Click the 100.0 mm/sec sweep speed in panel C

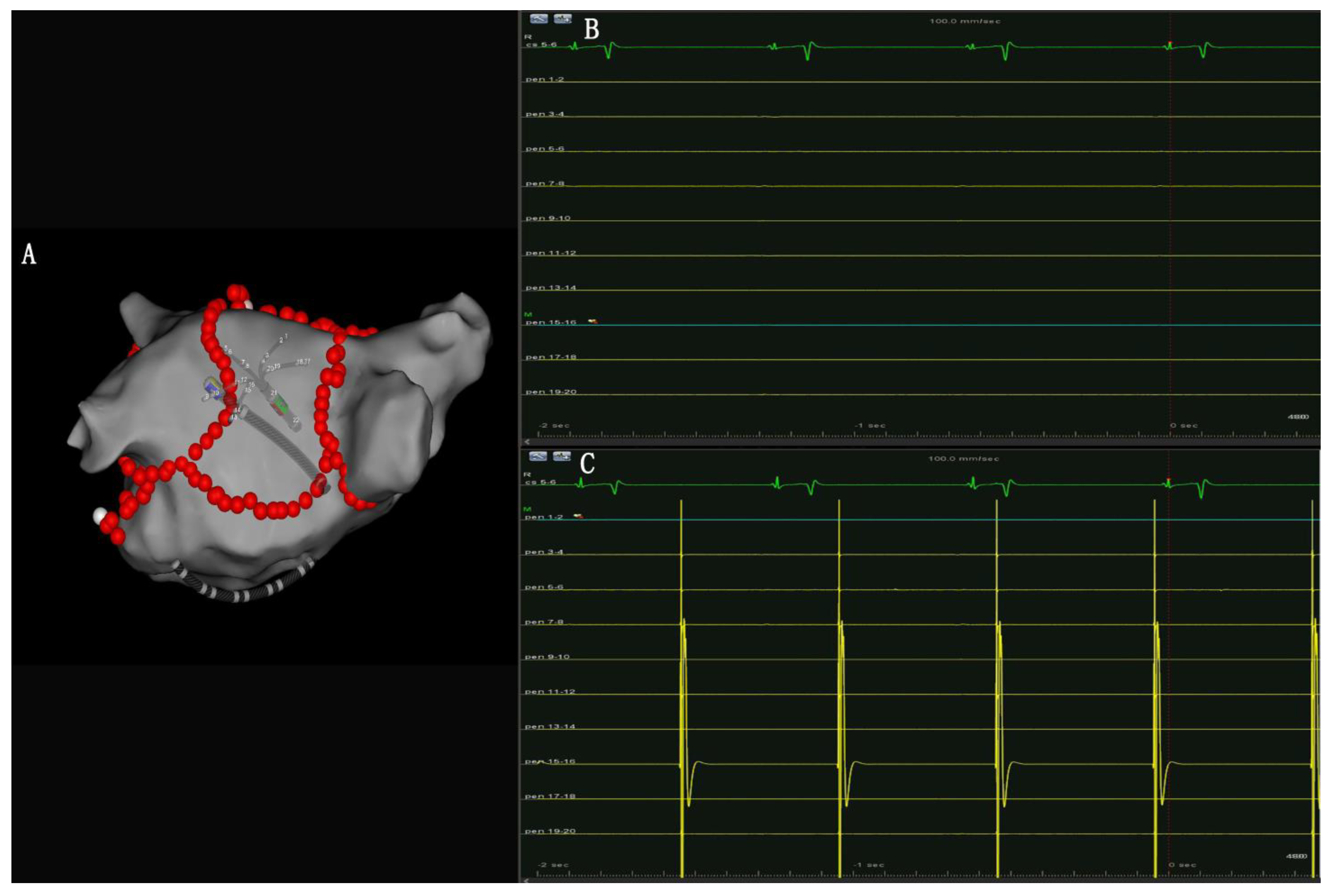point(963,458)
